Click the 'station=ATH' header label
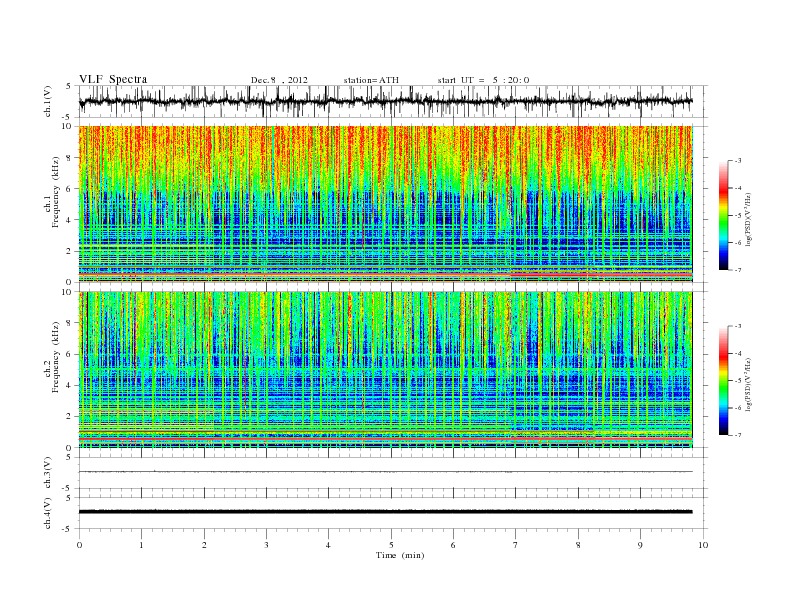The image size is (792, 612). (371, 80)
